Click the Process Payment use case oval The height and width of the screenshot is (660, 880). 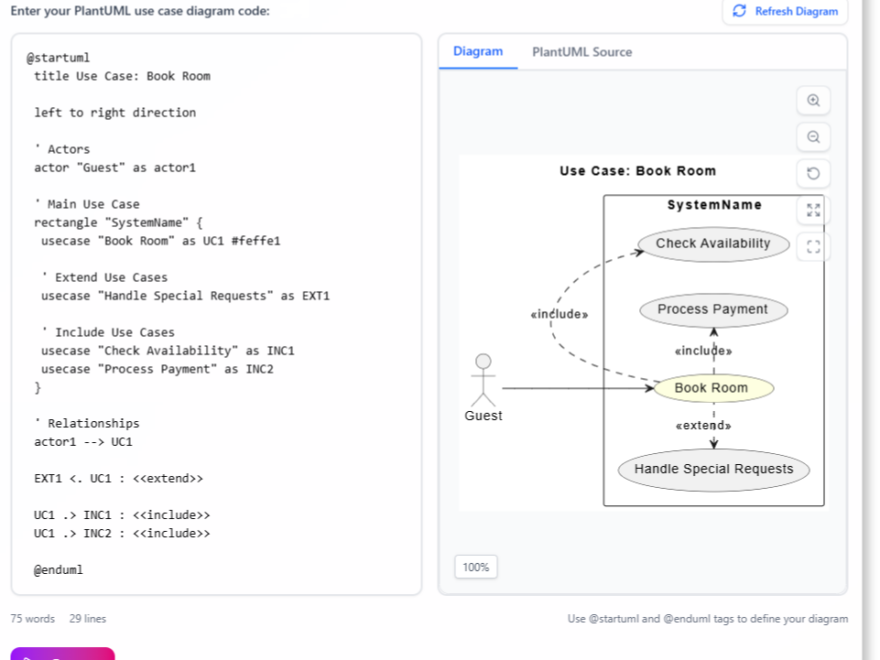[x=713, y=309]
